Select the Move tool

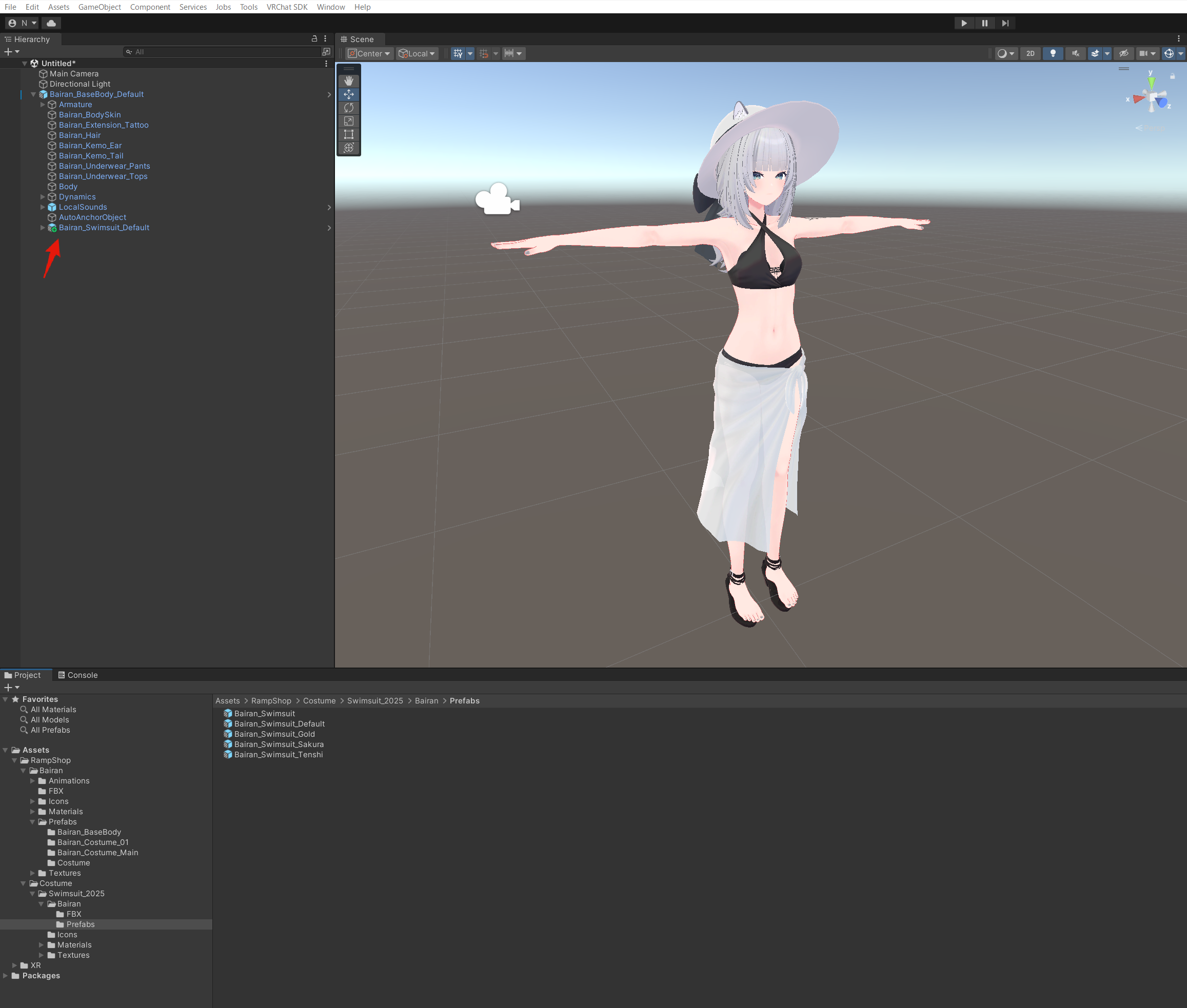point(349,94)
